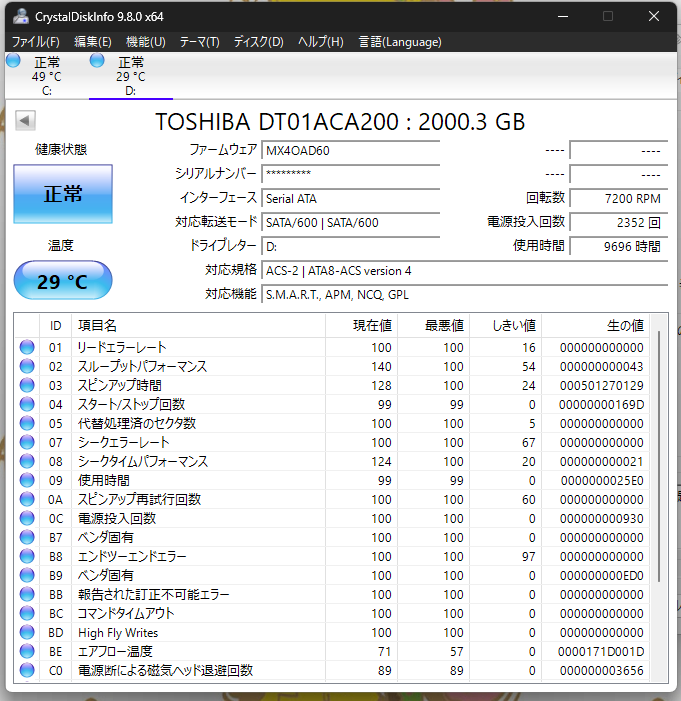Open the ファイル(F) menu
The height and width of the screenshot is (701, 681).
click(x=35, y=42)
